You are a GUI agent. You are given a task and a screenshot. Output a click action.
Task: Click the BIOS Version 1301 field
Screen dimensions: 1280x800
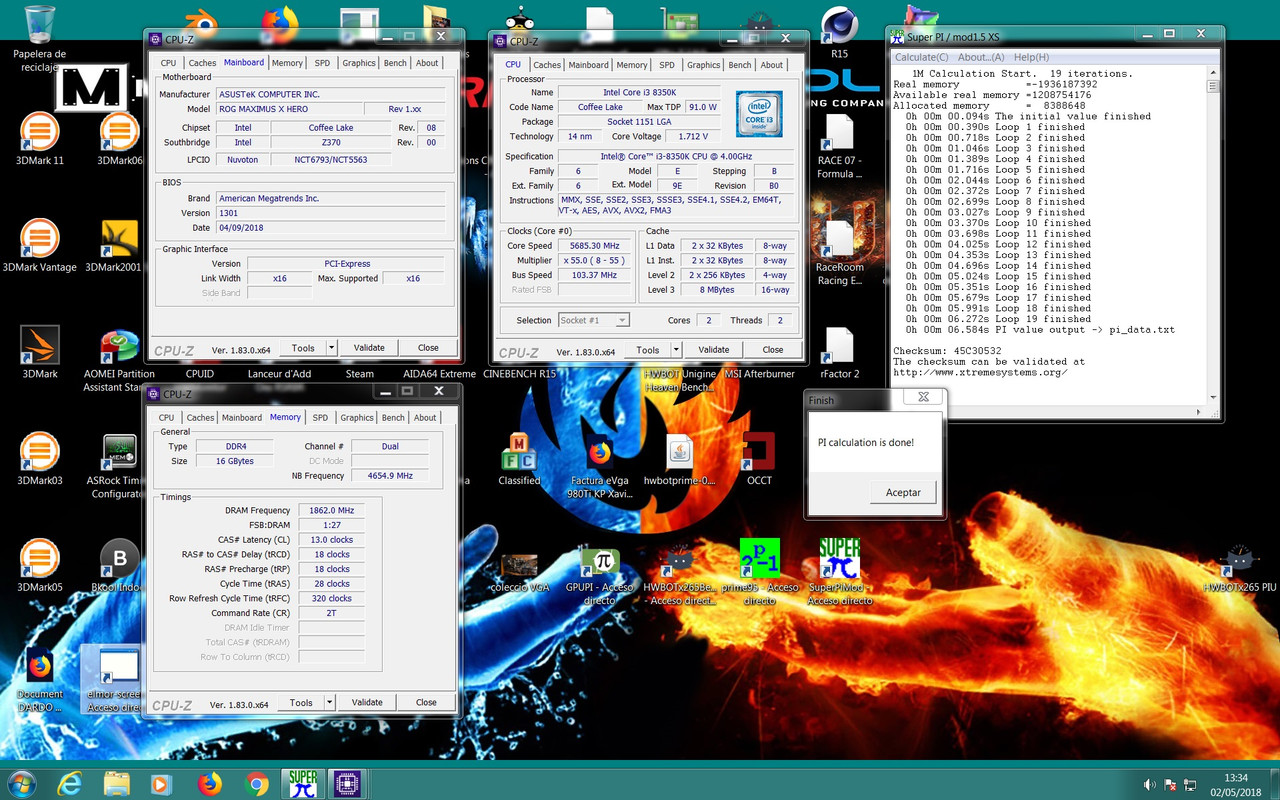332,213
